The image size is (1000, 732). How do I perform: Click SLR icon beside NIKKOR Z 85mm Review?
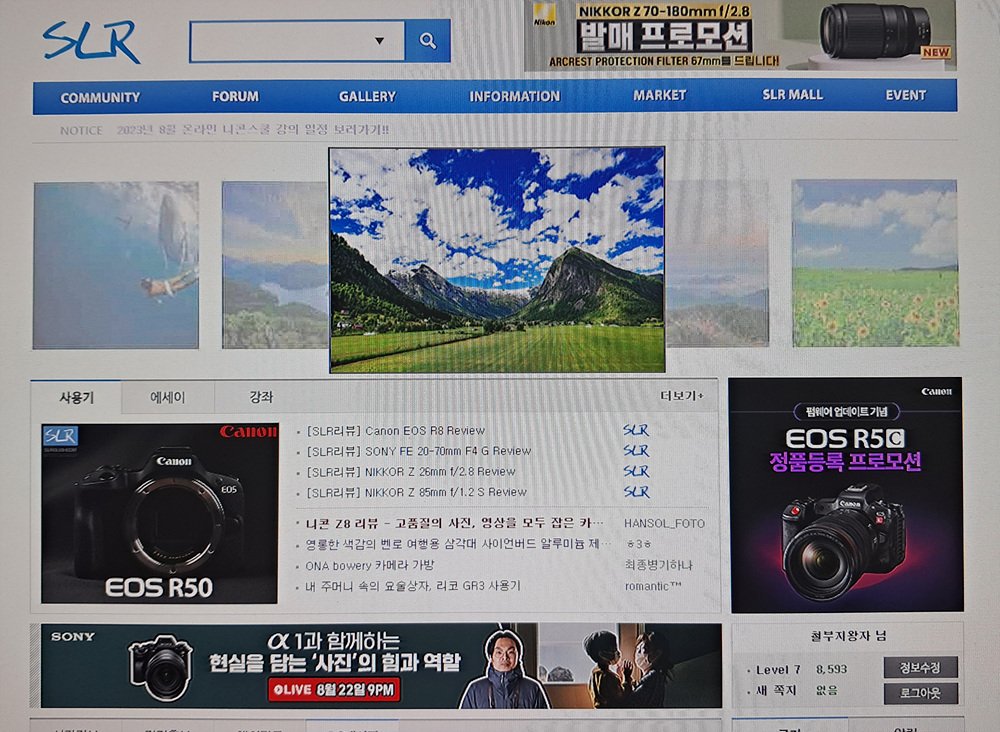[636, 492]
